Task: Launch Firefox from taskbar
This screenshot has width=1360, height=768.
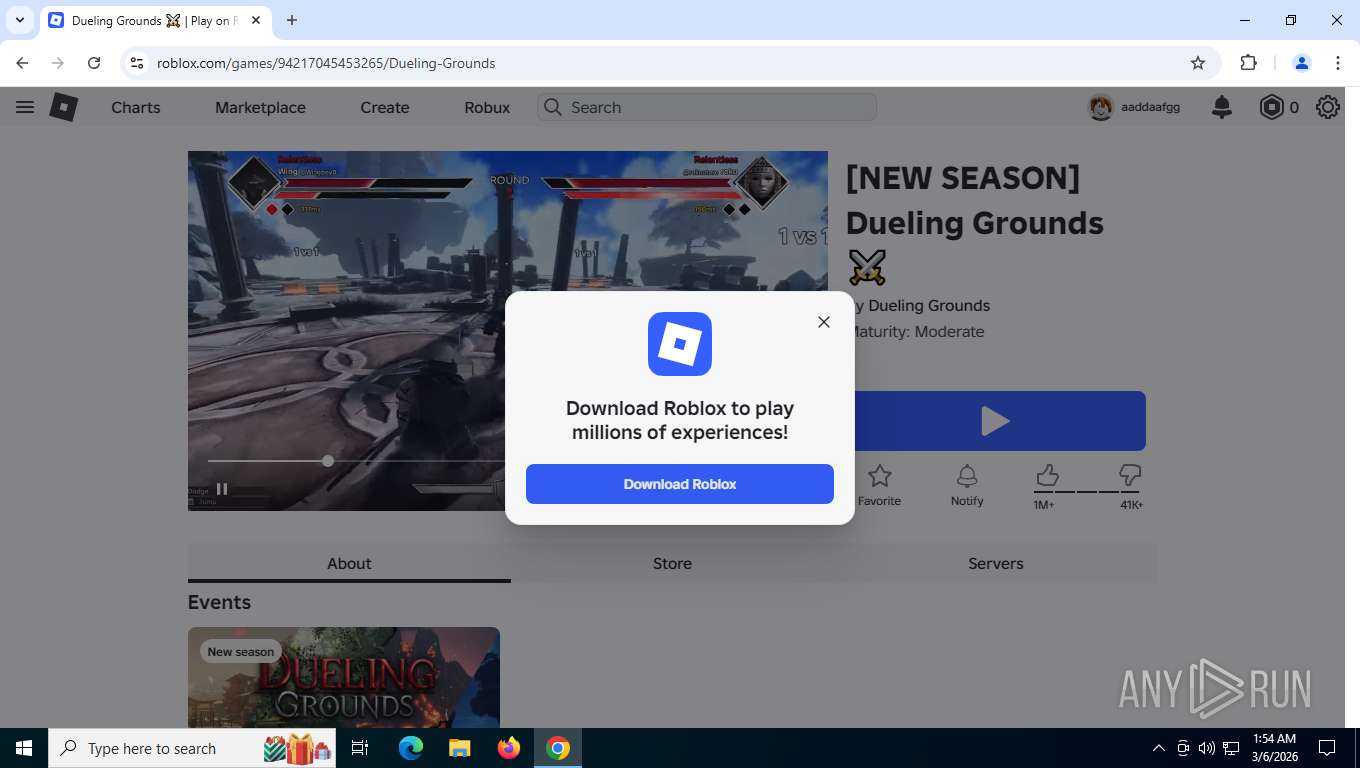Action: click(x=509, y=748)
